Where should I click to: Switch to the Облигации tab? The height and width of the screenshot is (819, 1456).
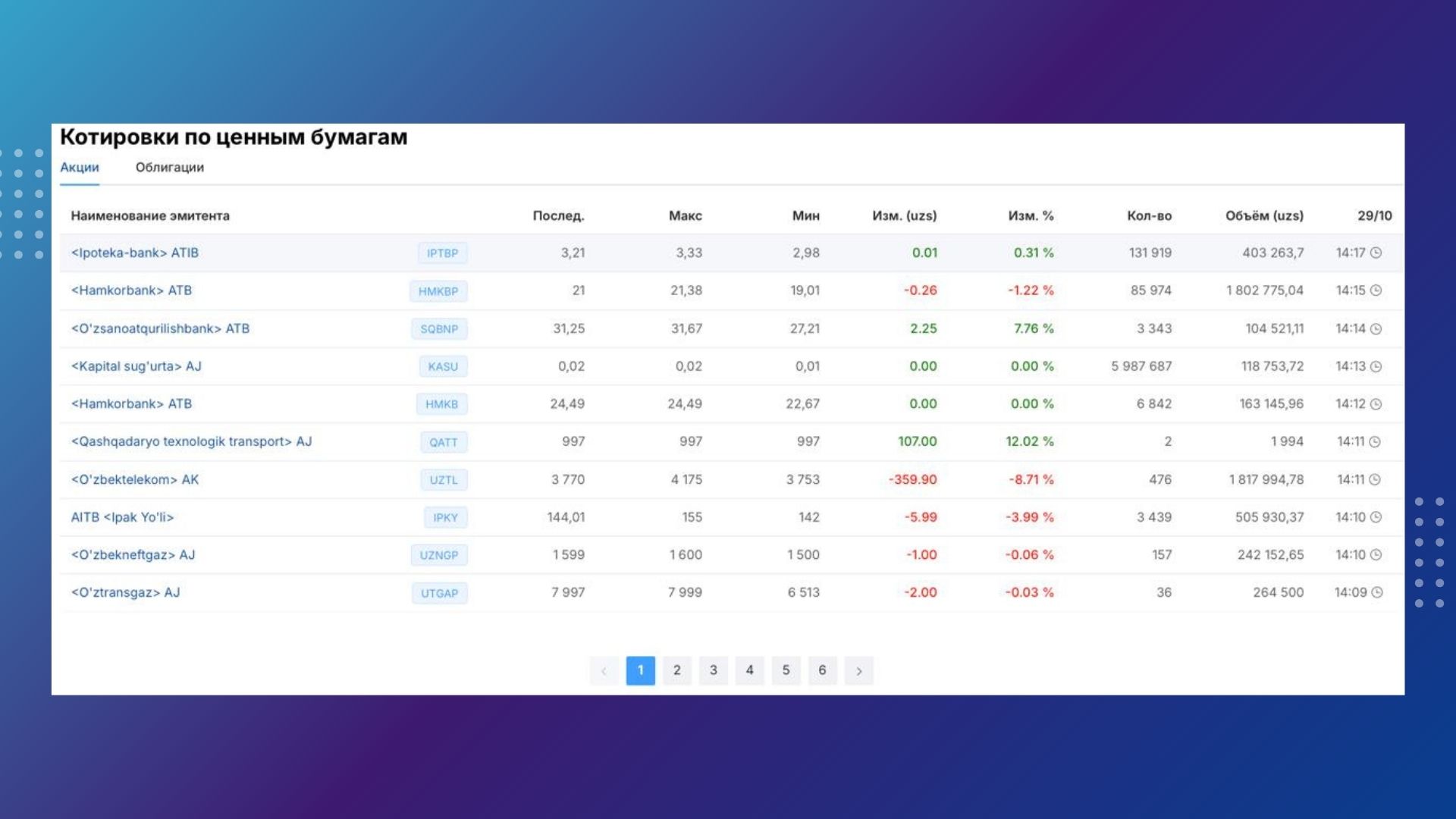pyautogui.click(x=170, y=168)
